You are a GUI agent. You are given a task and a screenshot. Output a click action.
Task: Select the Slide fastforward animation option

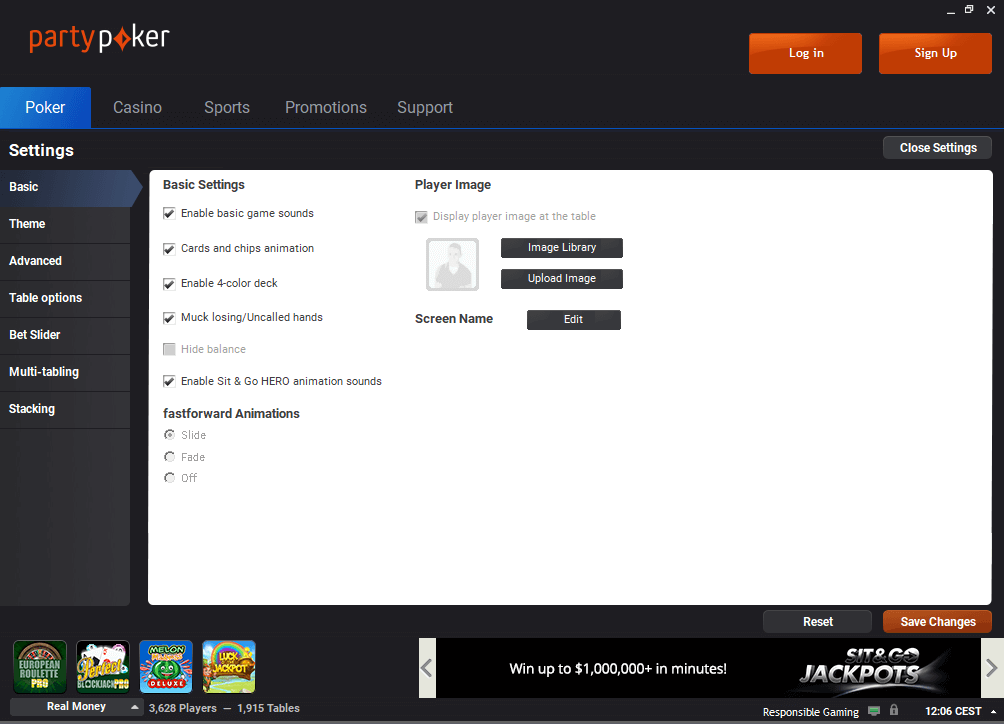click(x=169, y=435)
